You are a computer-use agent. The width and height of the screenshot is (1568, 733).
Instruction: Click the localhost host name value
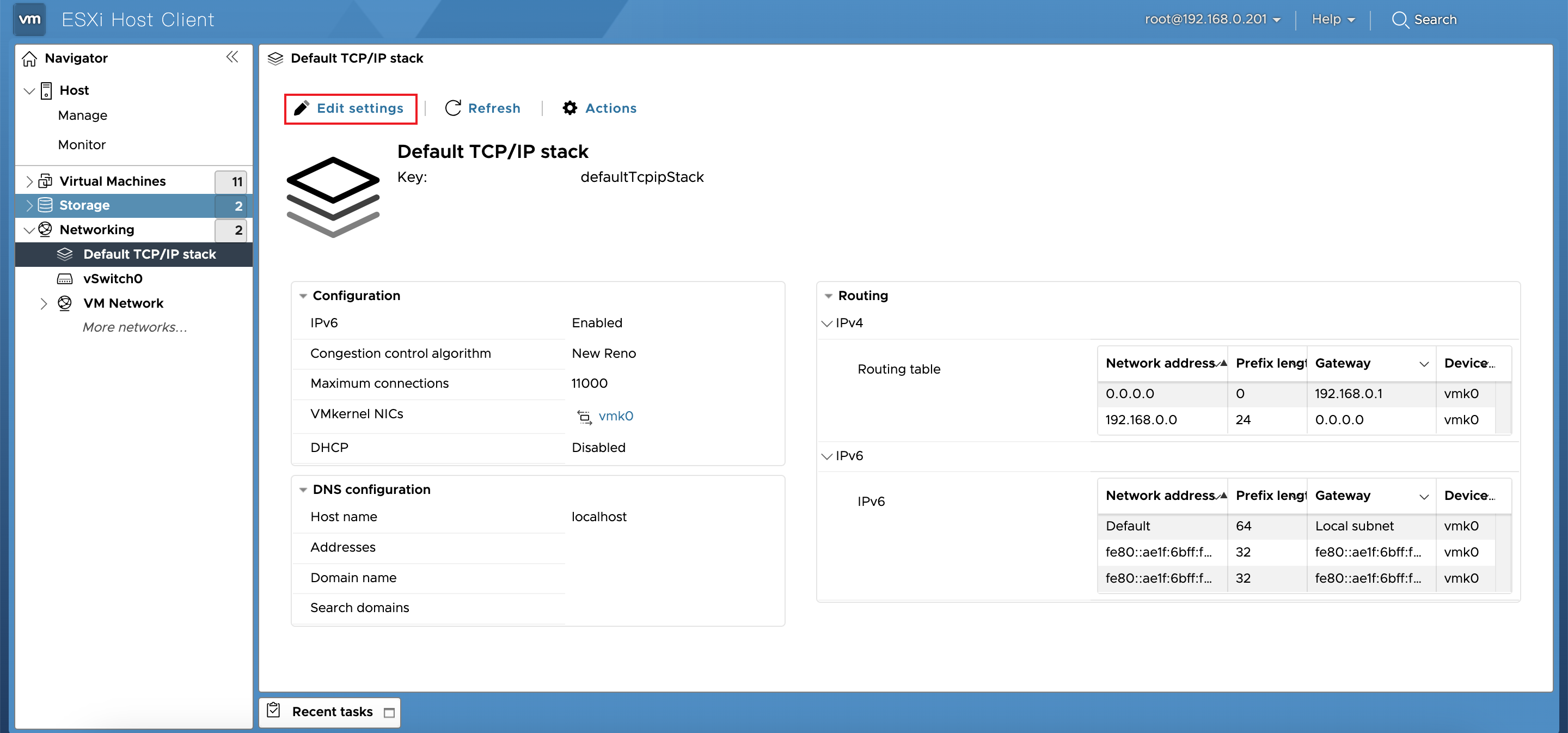click(x=599, y=517)
